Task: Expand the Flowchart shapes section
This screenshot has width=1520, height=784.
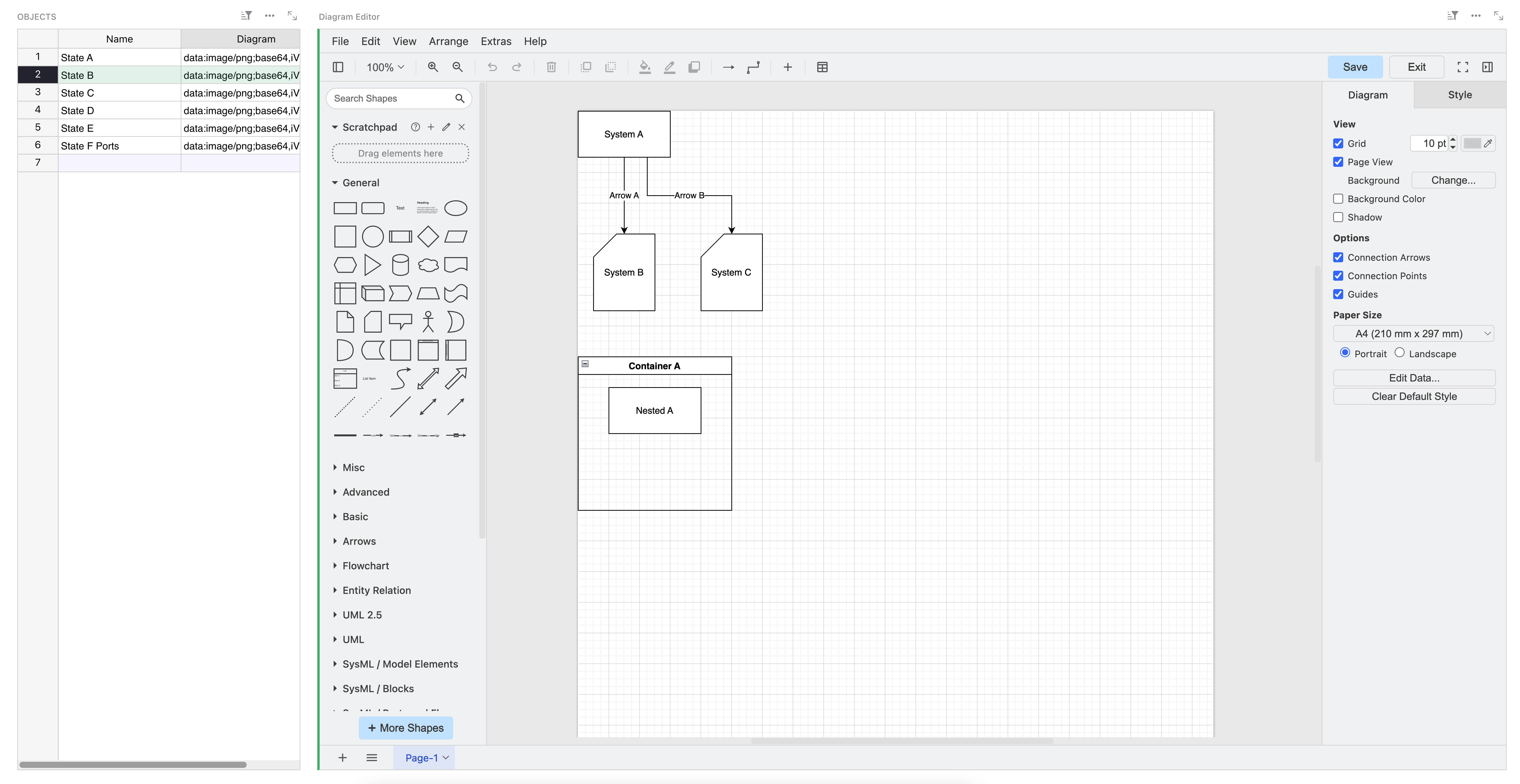Action: [x=361, y=566]
